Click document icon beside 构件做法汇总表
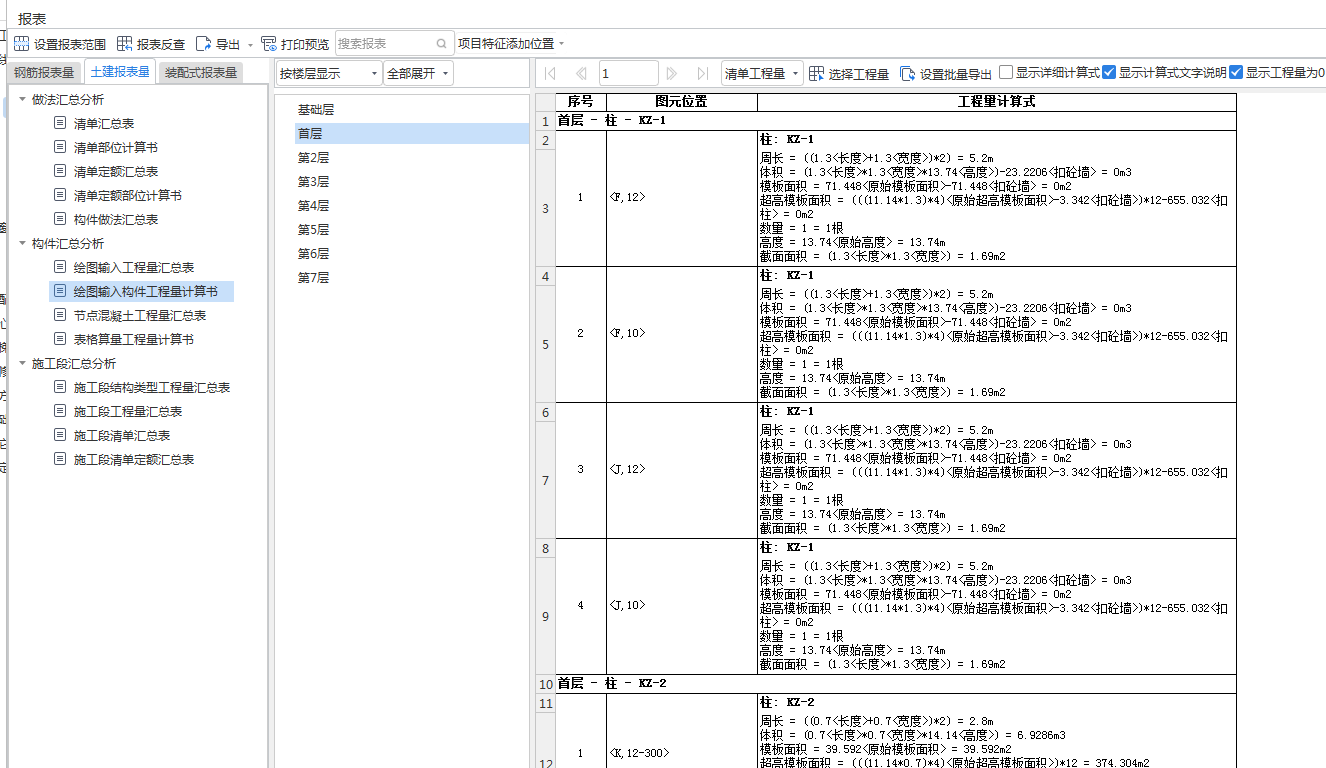The image size is (1326, 768). tap(60, 219)
